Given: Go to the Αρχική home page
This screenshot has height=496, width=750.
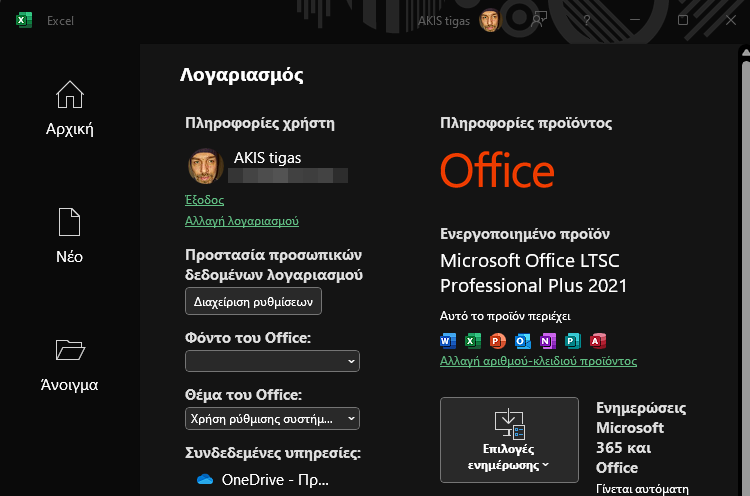Looking at the screenshot, I should [x=70, y=109].
